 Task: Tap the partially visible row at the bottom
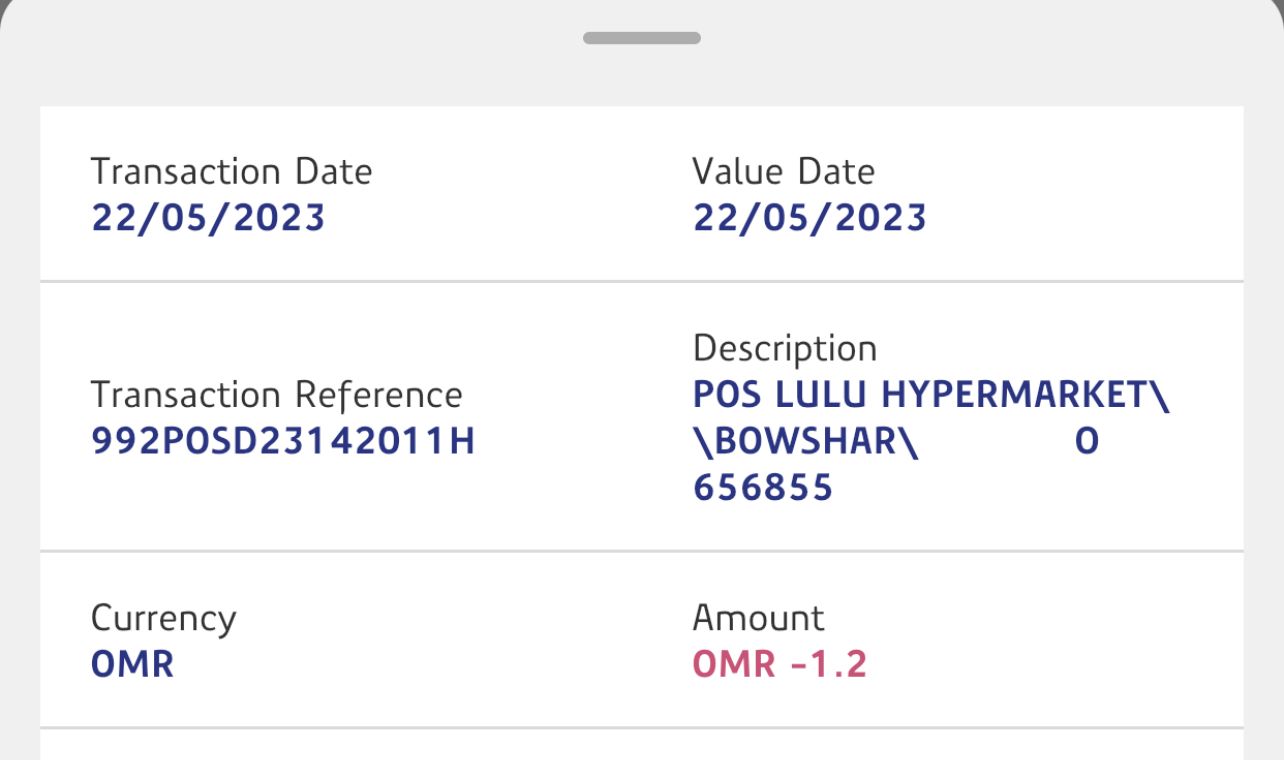point(642,746)
